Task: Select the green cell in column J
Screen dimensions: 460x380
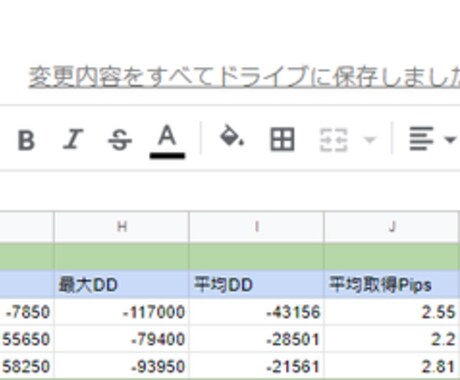Action: [392, 257]
